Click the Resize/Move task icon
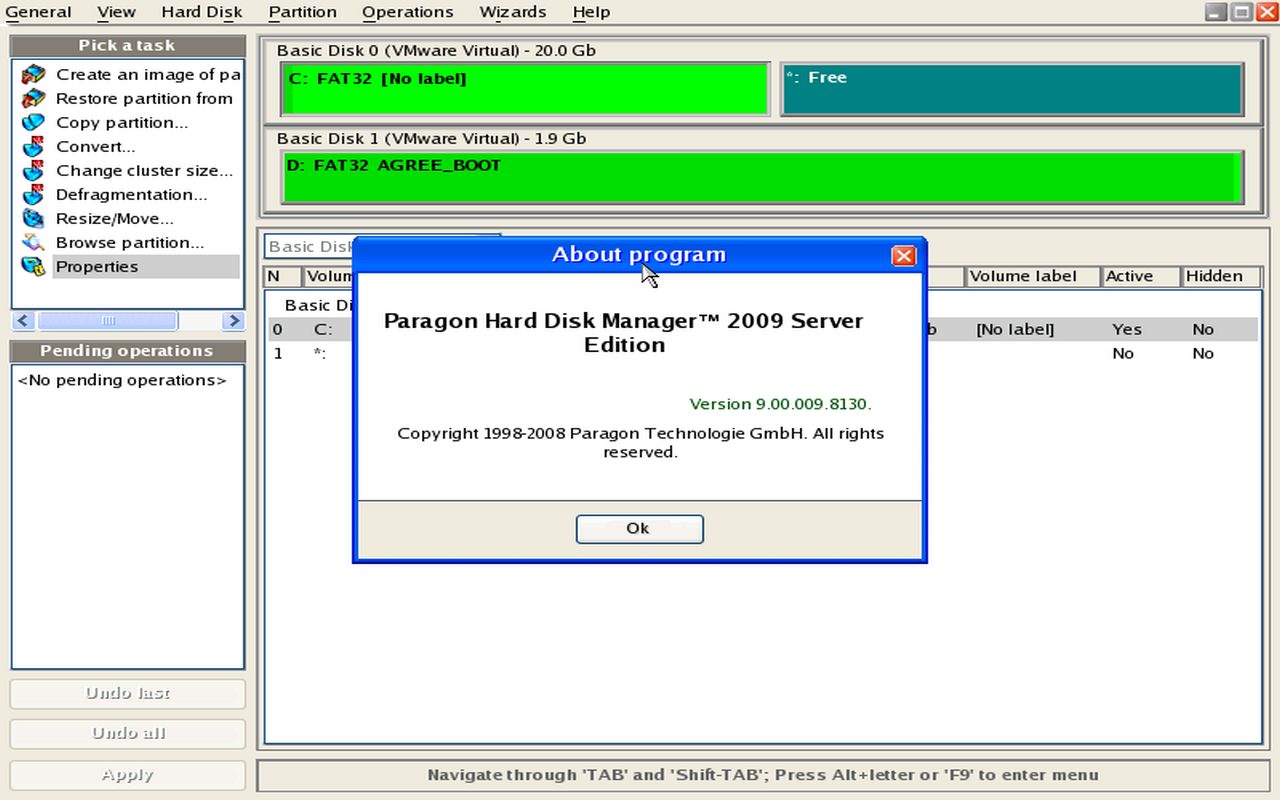 click(x=34, y=219)
